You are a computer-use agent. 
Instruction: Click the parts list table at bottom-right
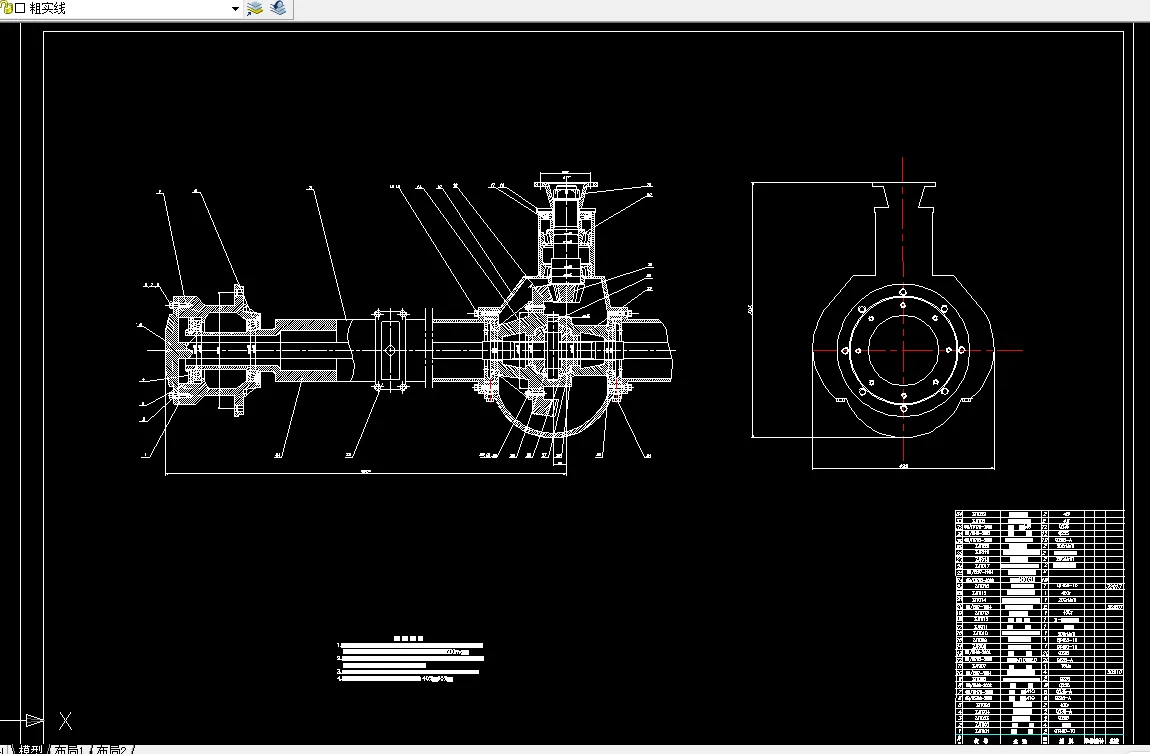tap(1039, 628)
